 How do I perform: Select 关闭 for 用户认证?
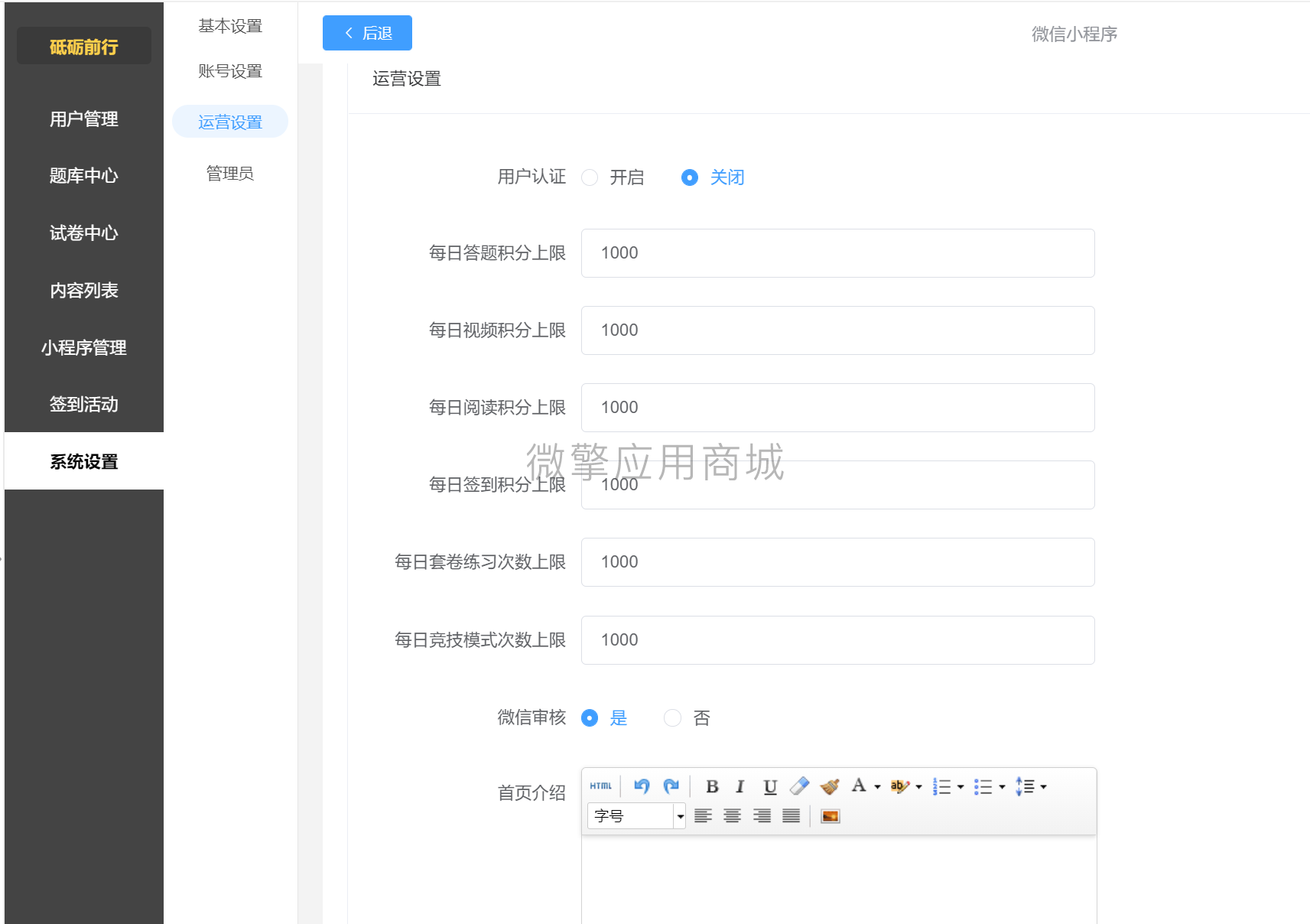689,177
